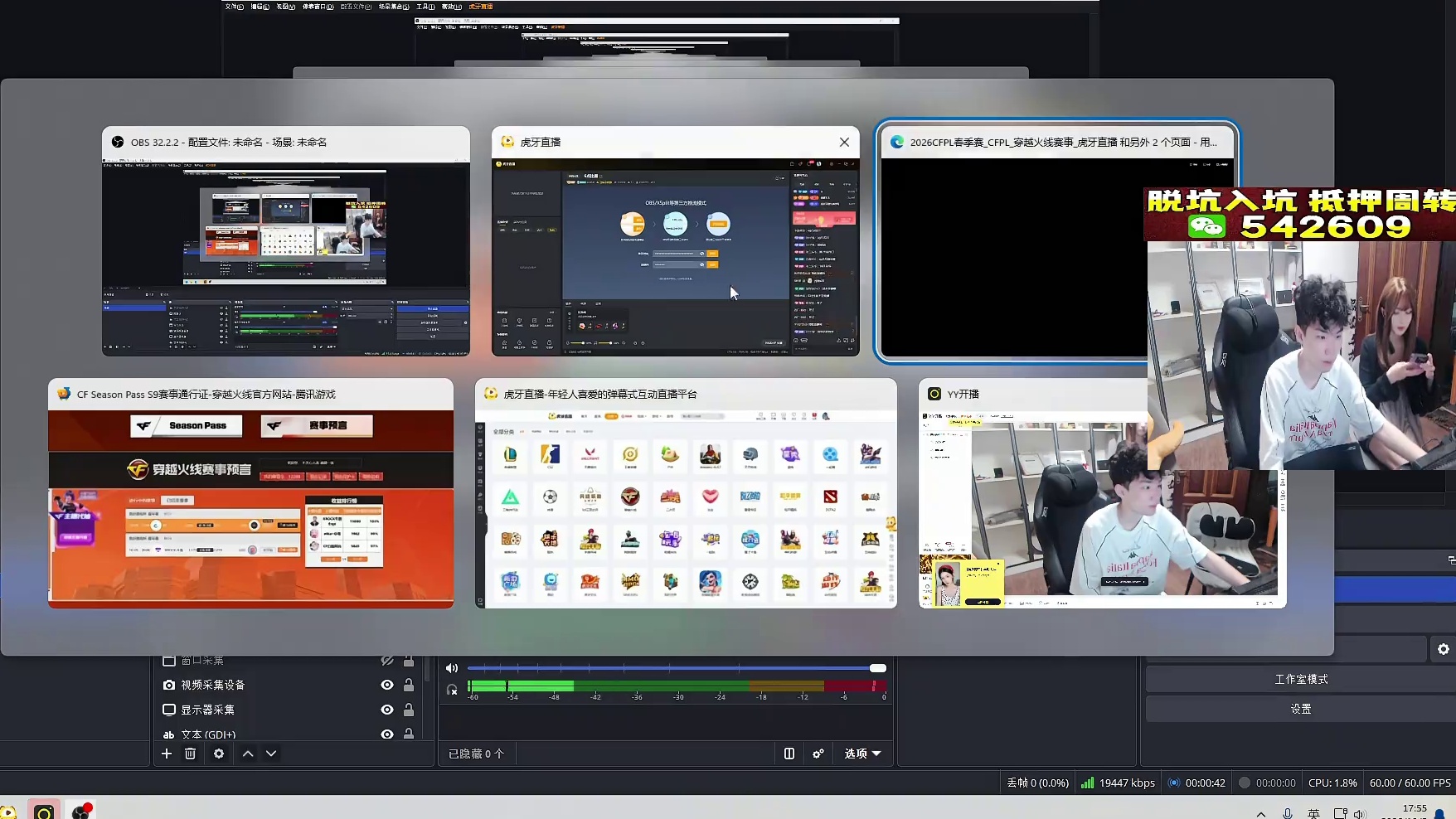Click the microphone icon in the system tray
1456x819 pixels.
[1287, 814]
